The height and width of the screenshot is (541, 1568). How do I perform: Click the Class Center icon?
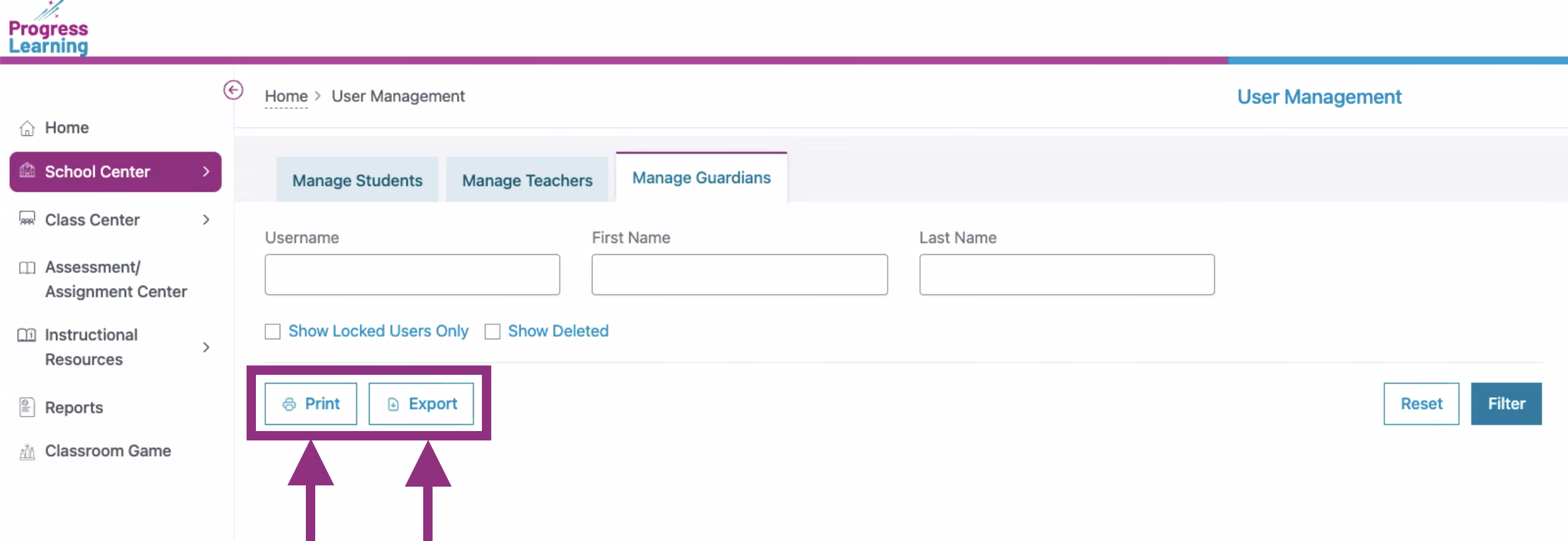click(27, 219)
